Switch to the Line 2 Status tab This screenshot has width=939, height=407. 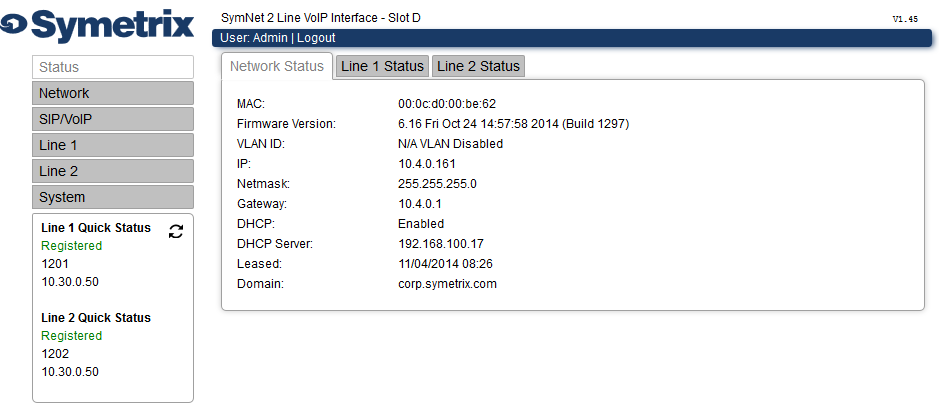click(x=478, y=66)
